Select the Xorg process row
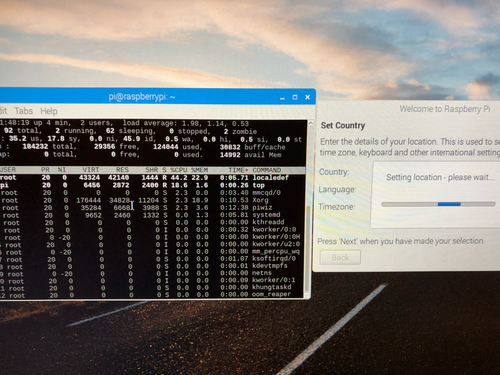 pos(153,200)
